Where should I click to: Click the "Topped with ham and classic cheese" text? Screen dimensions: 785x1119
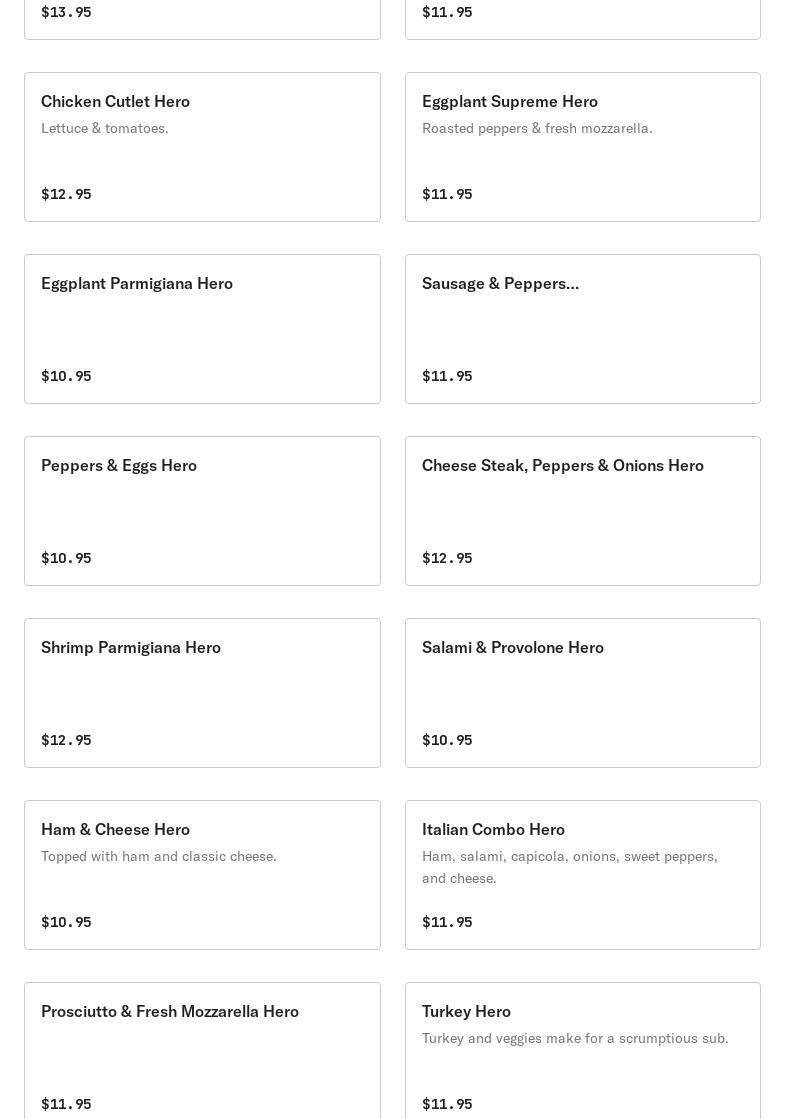coord(159,856)
